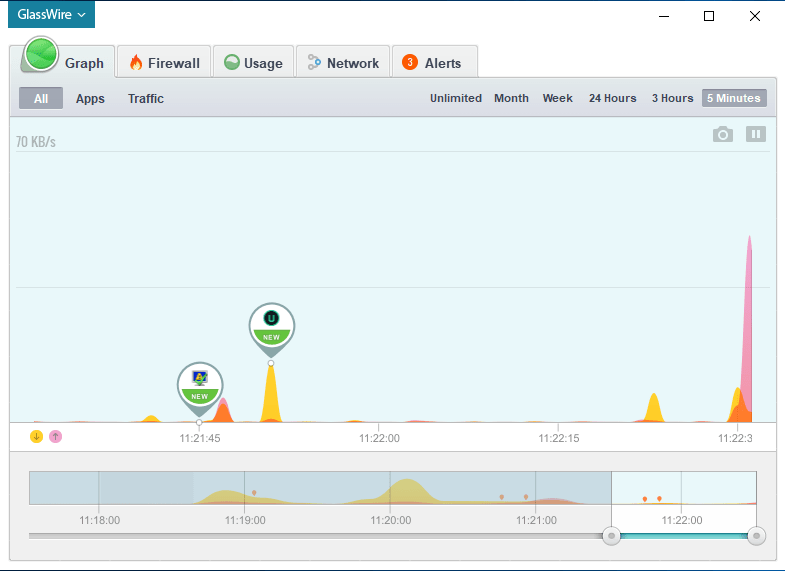This screenshot has width=785, height=571.
Task: Set time range to Unlimited
Action: [456, 98]
